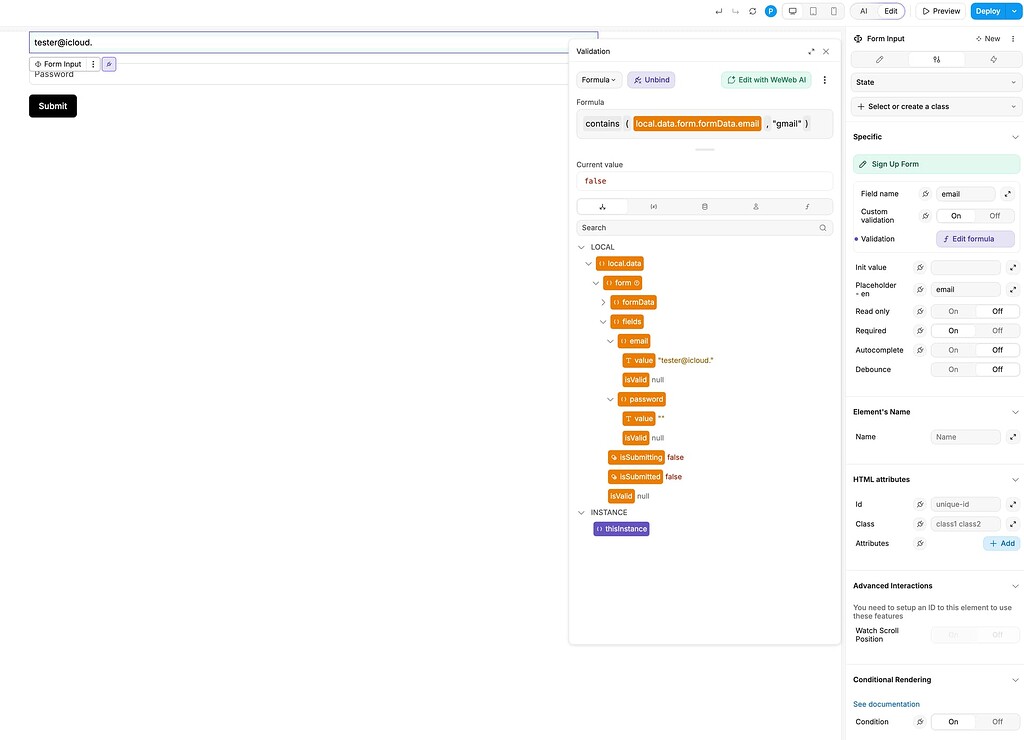Image resolution: width=1024 pixels, height=740 pixels.
Task: Enable the Debounce option
Action: coord(952,369)
